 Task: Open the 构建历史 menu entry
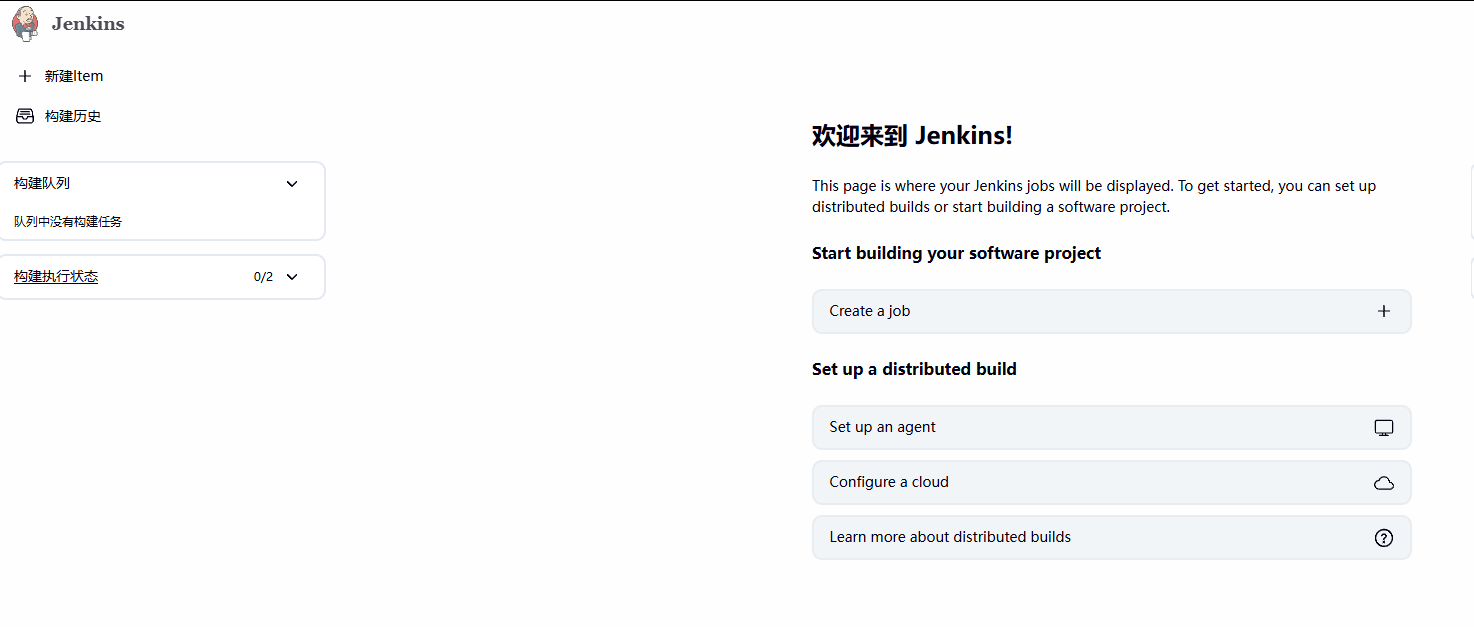(x=73, y=116)
